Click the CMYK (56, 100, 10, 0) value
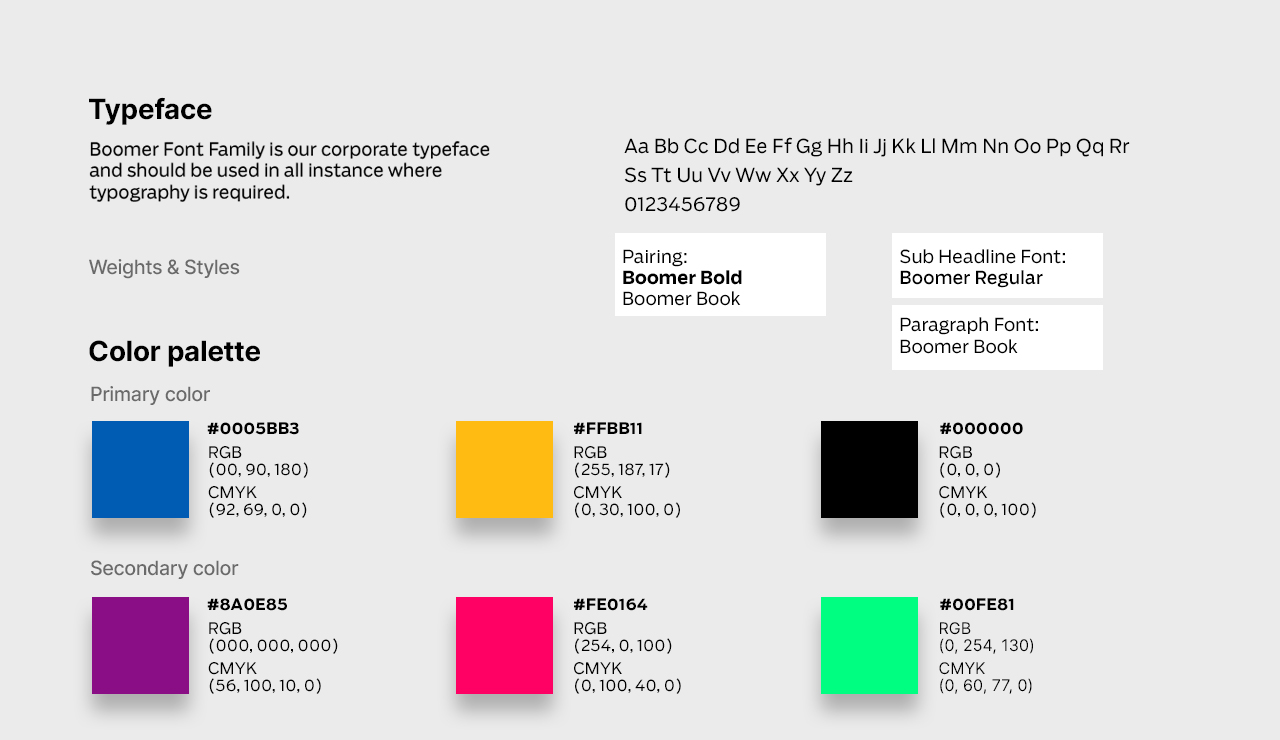Image resolution: width=1280 pixels, height=740 pixels. pos(265,686)
